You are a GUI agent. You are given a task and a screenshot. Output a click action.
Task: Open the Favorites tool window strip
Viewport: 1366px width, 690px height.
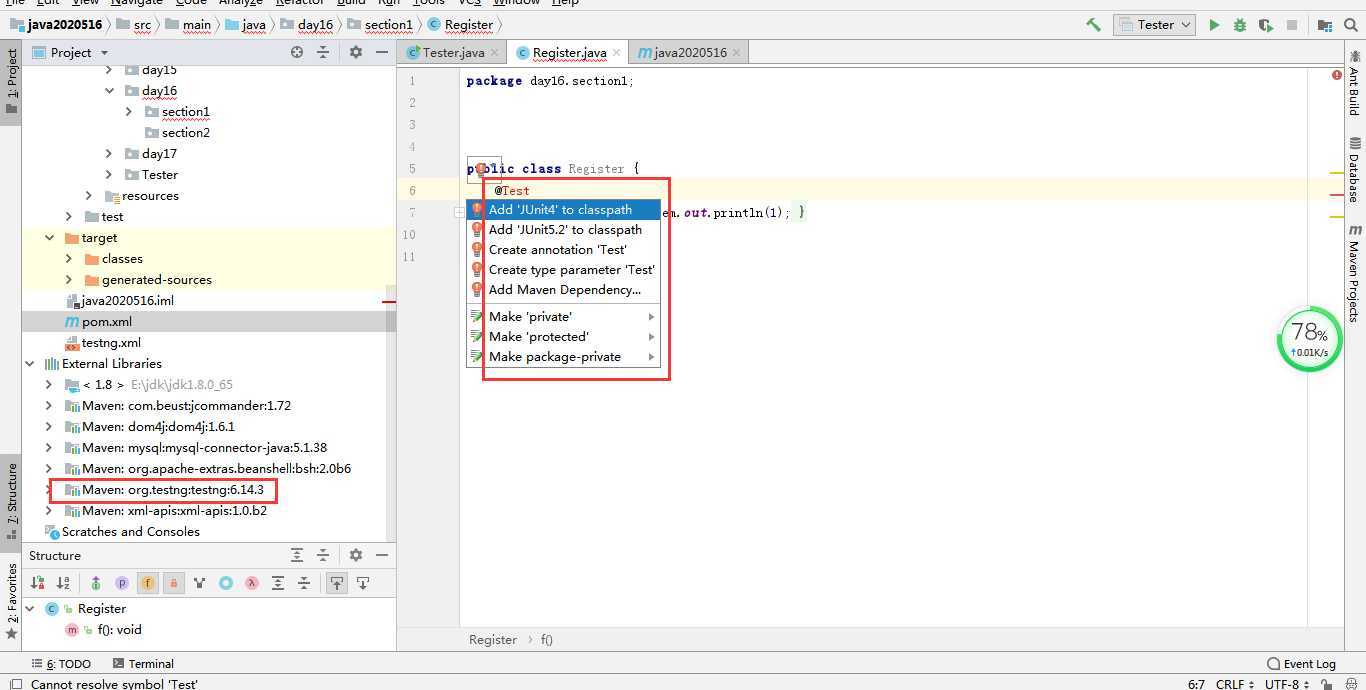click(11, 600)
